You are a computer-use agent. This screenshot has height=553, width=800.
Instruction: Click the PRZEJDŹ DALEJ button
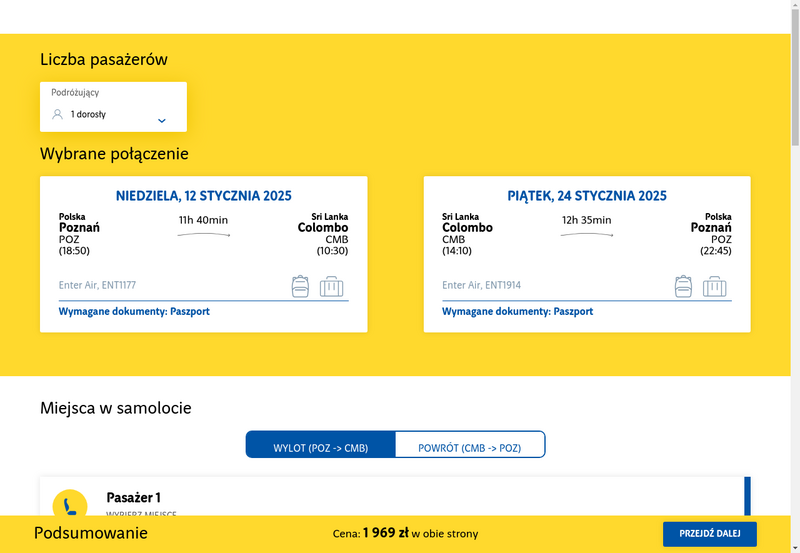point(710,534)
